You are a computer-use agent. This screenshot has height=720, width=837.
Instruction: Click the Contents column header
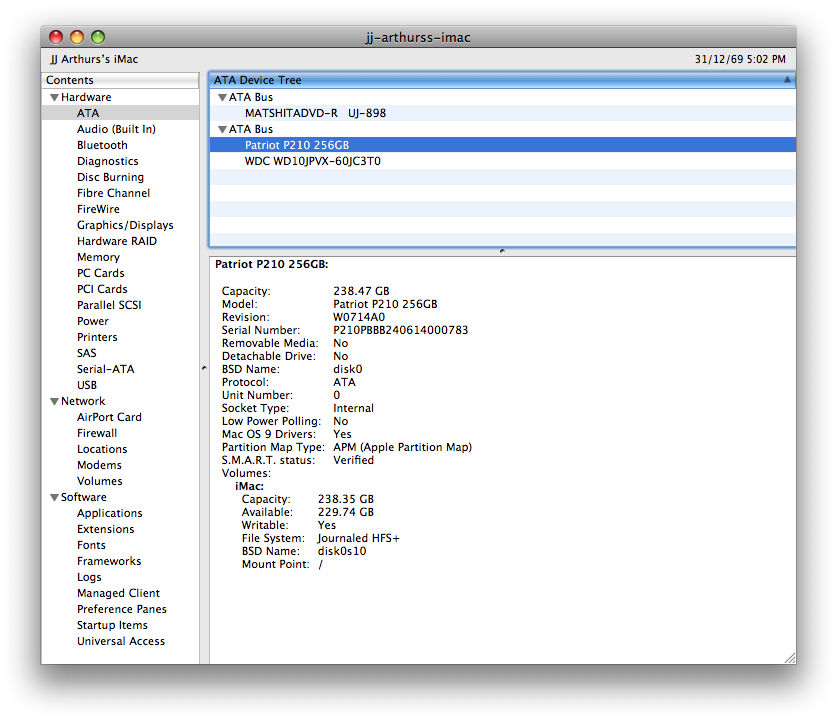pyautogui.click(x=120, y=80)
